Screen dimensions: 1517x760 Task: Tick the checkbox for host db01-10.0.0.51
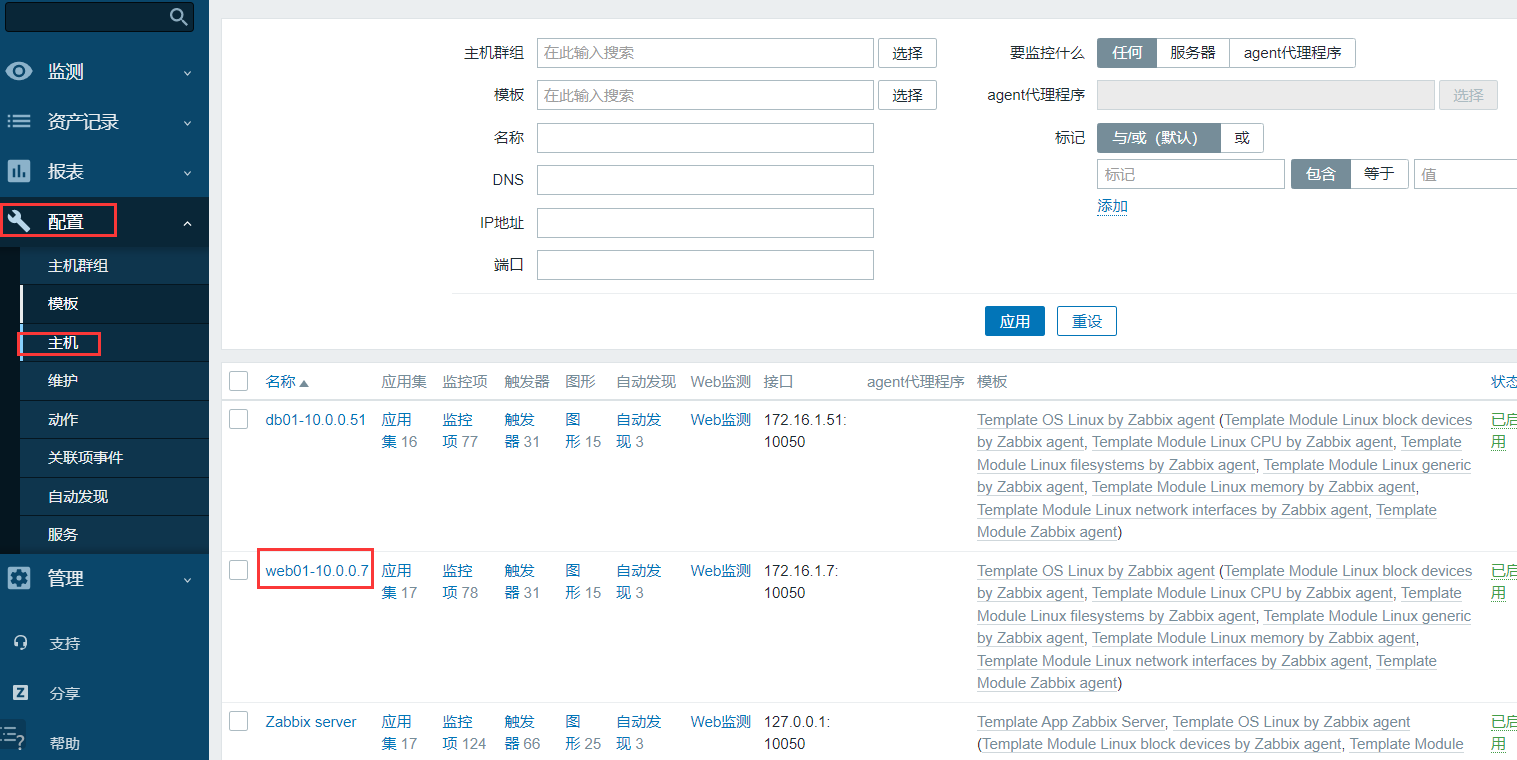pos(238,419)
